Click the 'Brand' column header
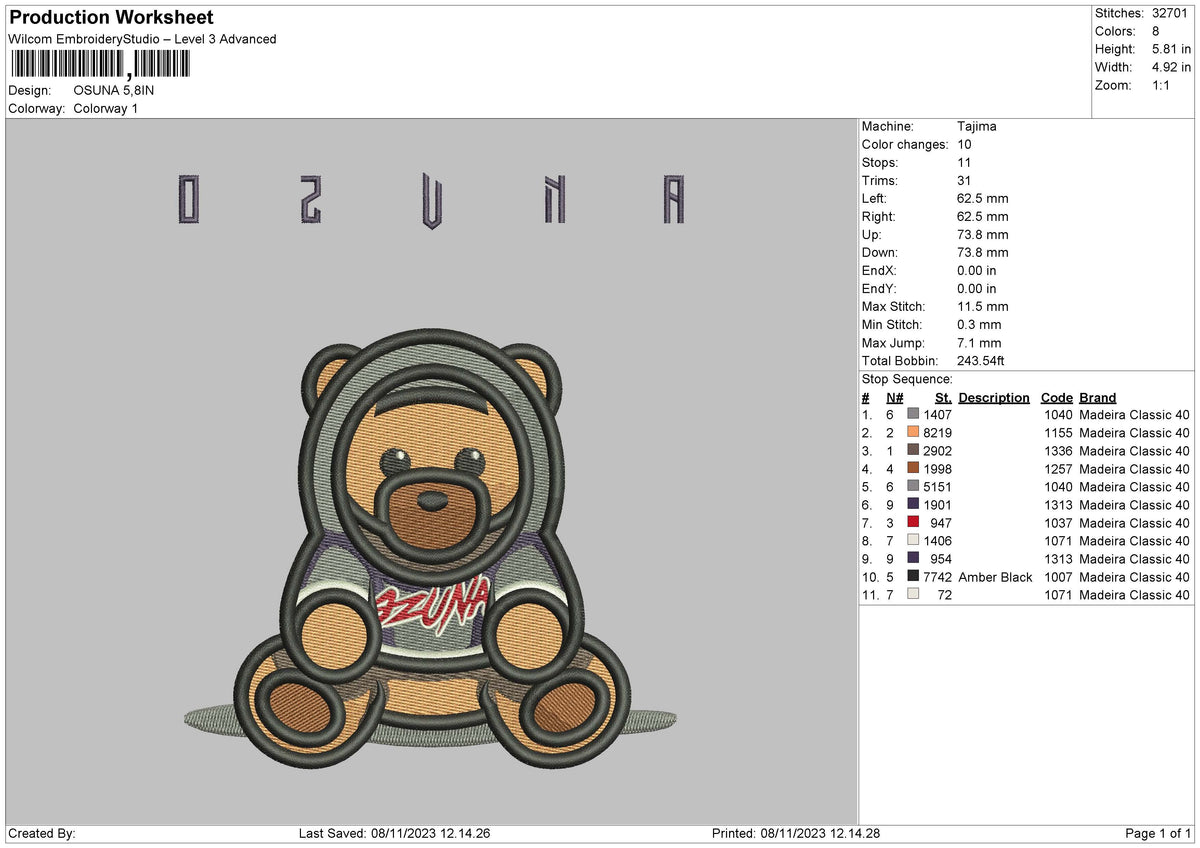 click(1098, 397)
